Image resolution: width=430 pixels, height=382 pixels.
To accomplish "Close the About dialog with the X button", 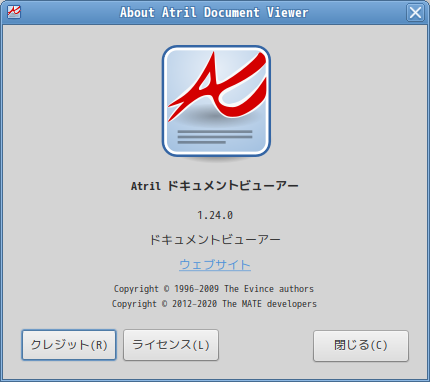I will (415, 13).
